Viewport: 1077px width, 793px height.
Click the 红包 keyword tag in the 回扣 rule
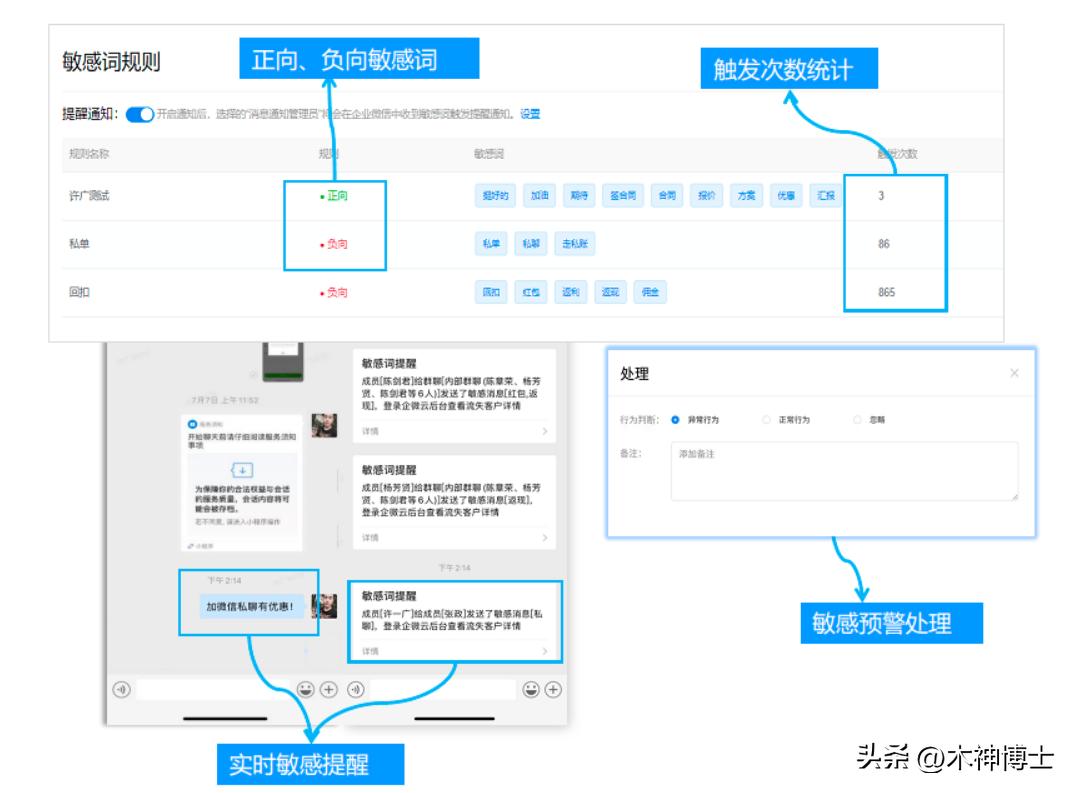point(529,292)
